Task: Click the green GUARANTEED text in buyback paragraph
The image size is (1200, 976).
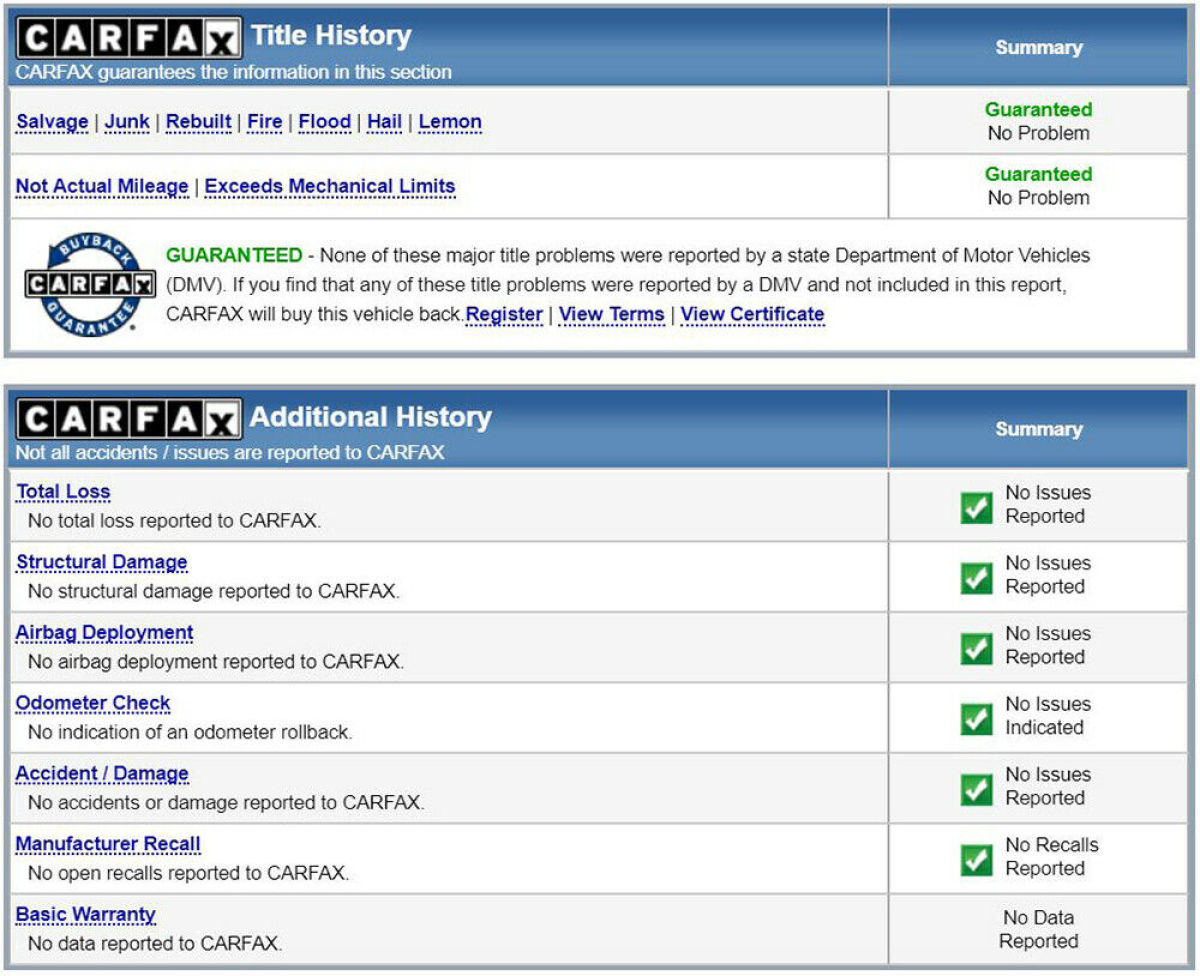Action: point(234,256)
